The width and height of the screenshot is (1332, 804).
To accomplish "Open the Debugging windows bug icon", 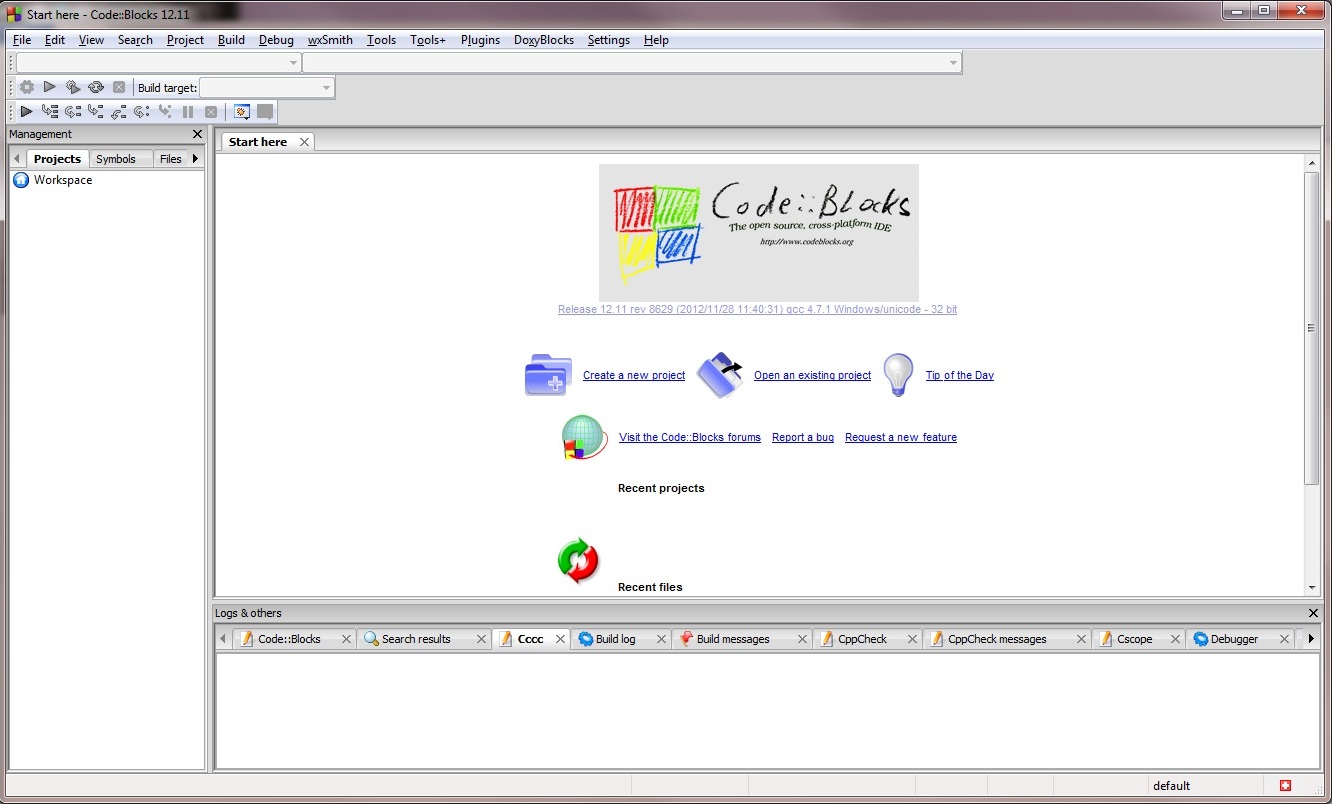I will tap(241, 112).
